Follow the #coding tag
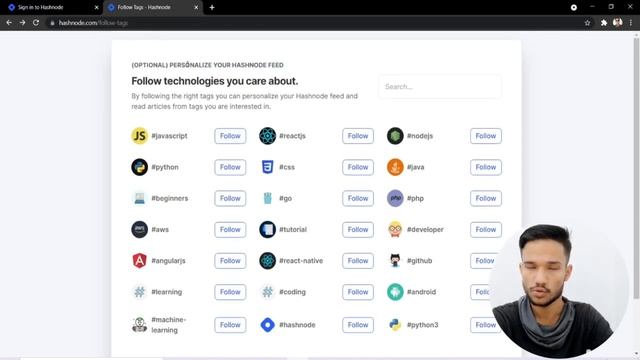 358,292
